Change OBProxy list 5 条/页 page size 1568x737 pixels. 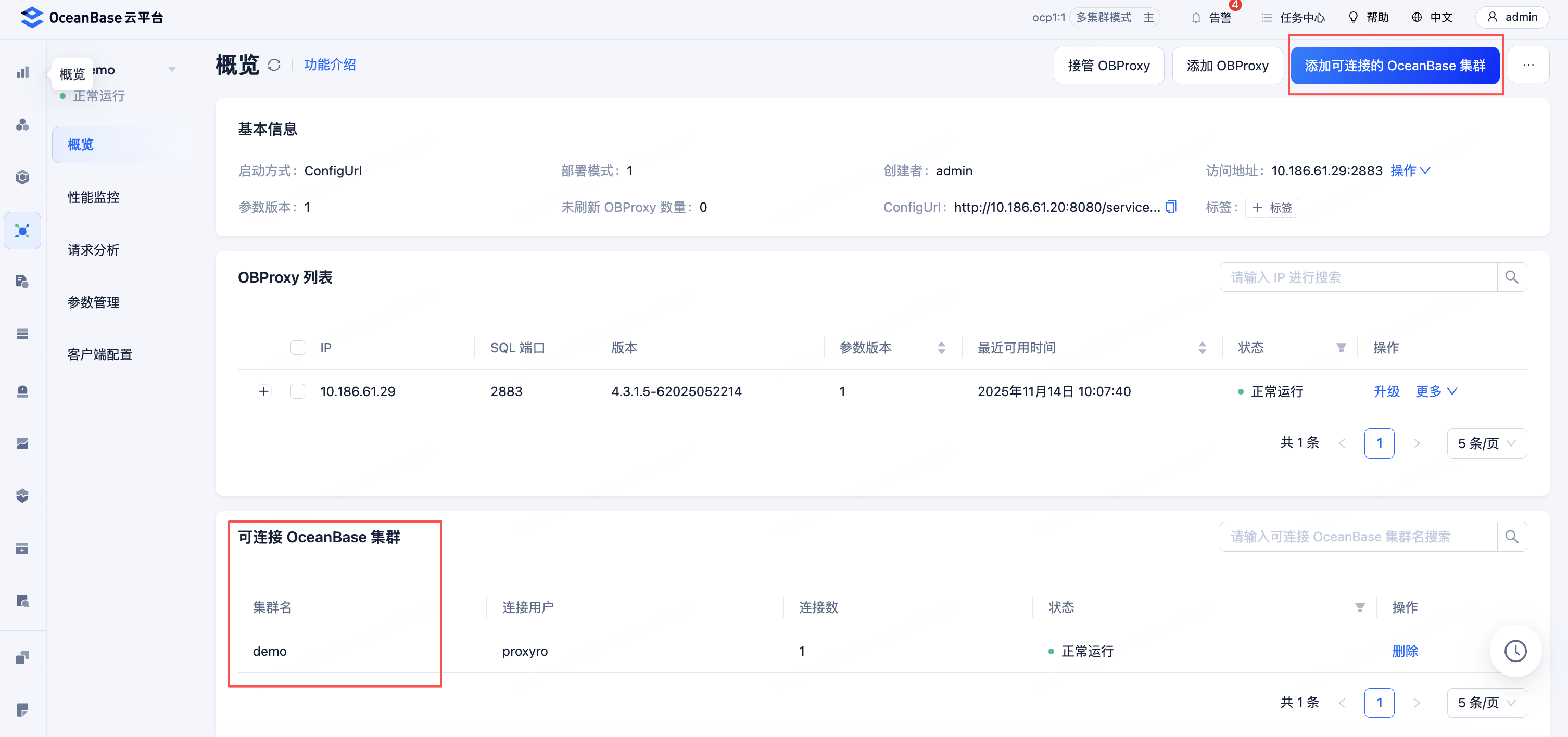click(1486, 443)
